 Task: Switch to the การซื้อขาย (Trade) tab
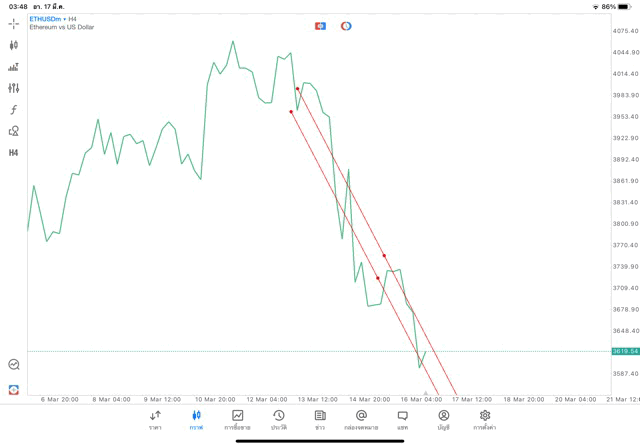click(x=237, y=420)
